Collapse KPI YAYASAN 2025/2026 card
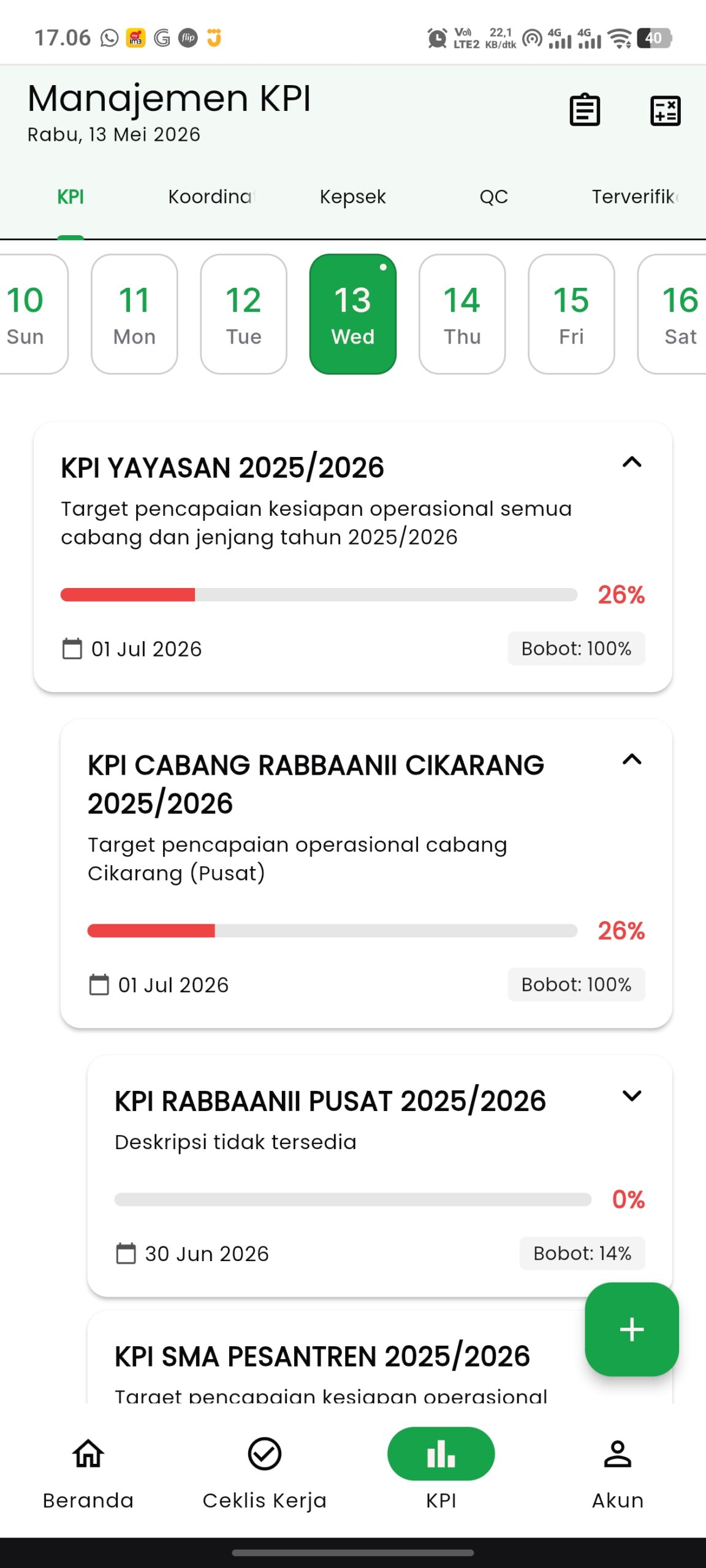 [632, 462]
